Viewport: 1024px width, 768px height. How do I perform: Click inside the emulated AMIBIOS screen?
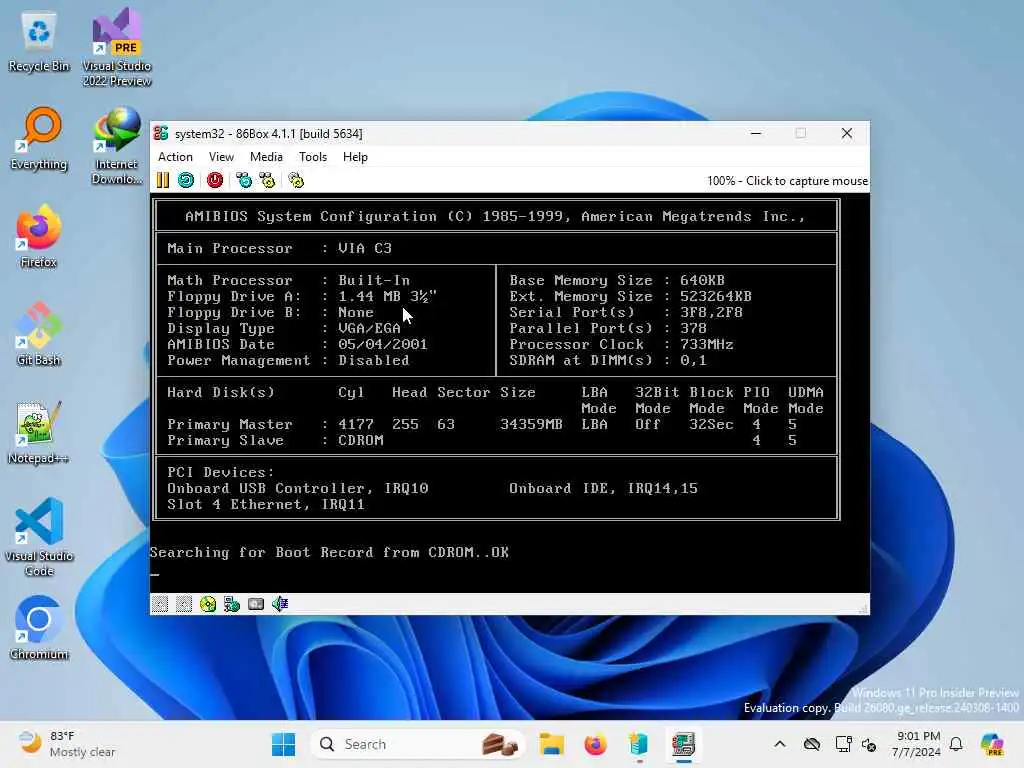click(509, 392)
